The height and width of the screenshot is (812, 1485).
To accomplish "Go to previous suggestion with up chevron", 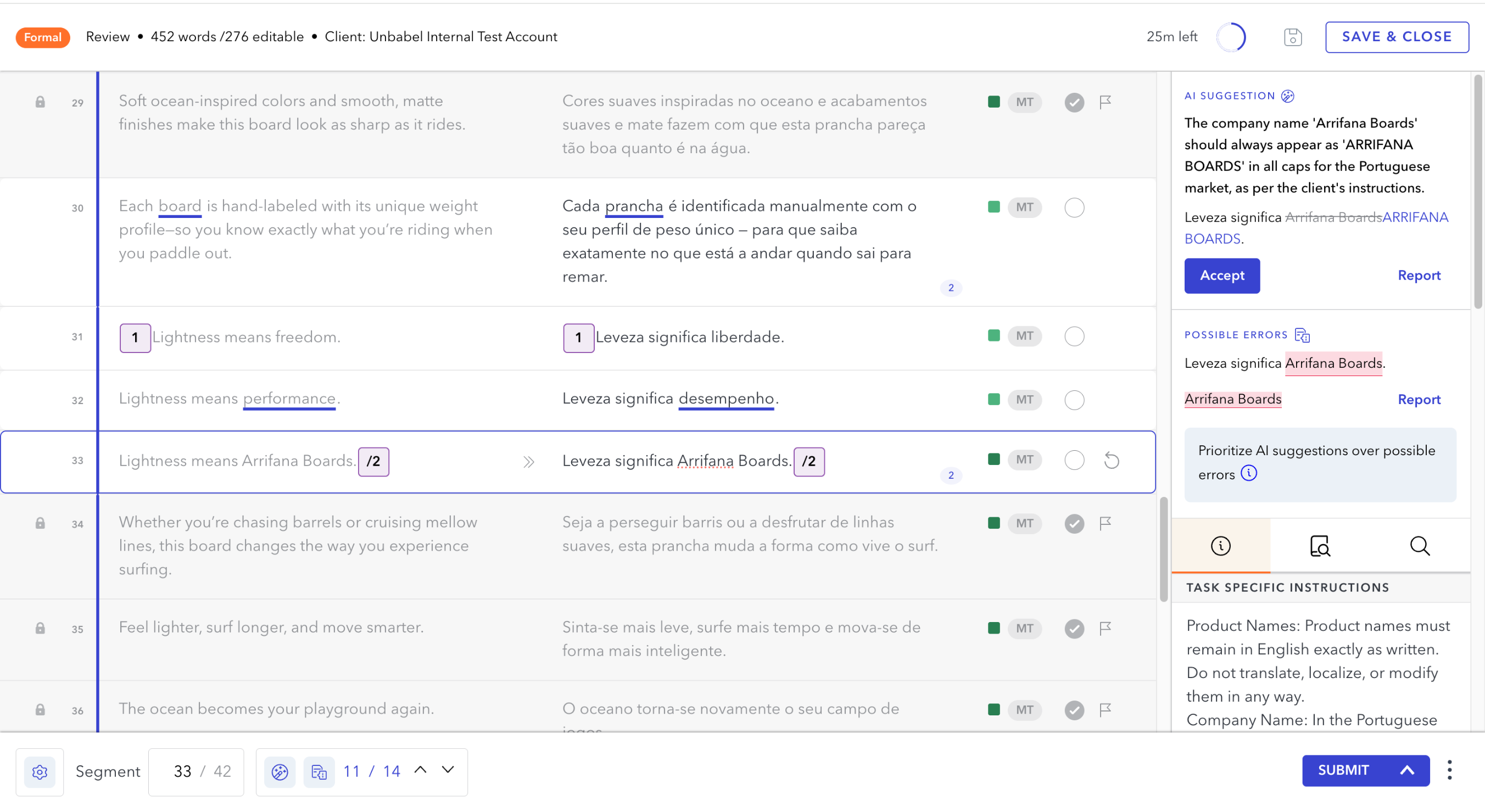I will 420,770.
